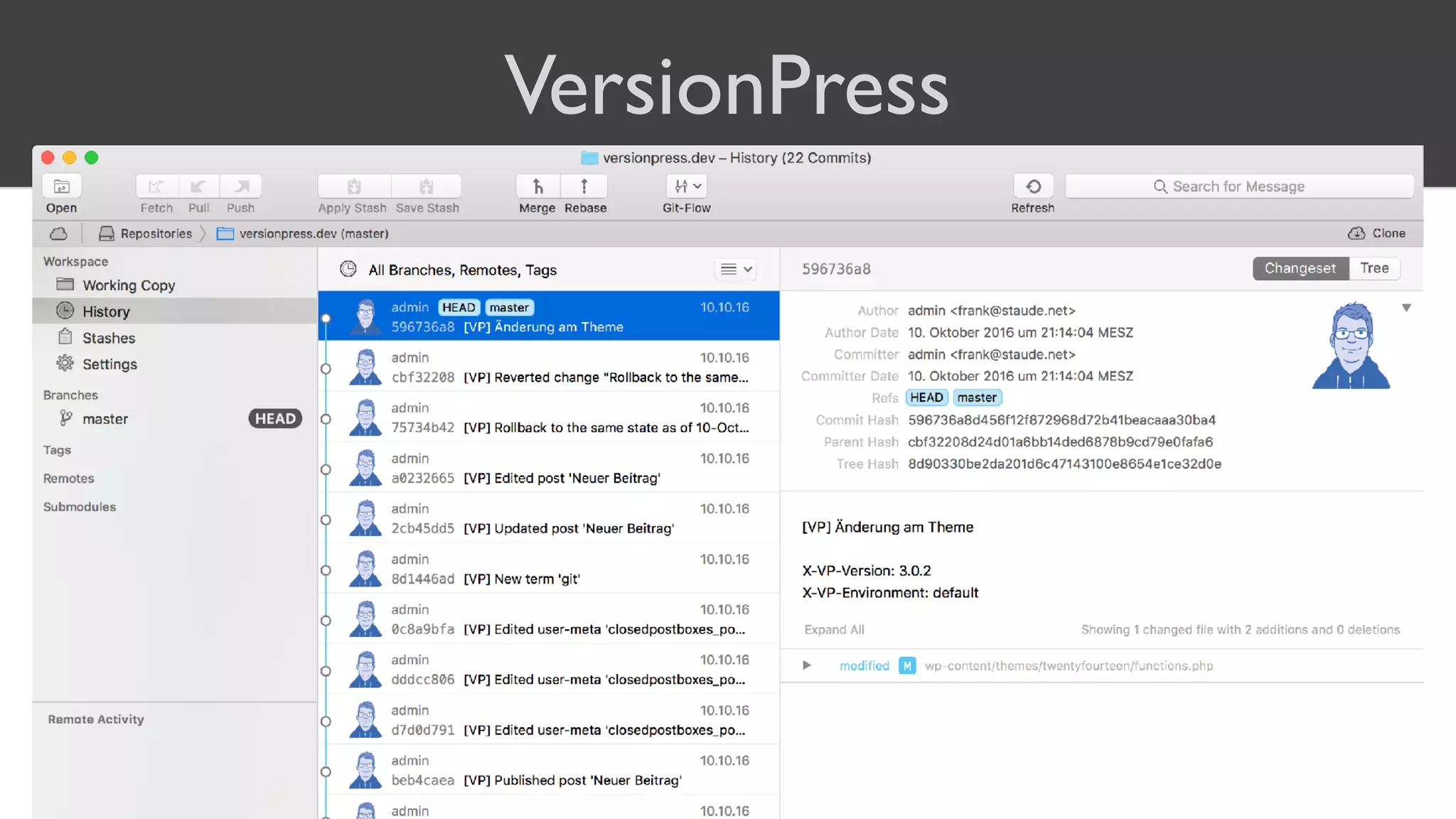Click the master tag on commit 596736a8
Screen dimensions: 1456x819
pyautogui.click(x=509, y=307)
